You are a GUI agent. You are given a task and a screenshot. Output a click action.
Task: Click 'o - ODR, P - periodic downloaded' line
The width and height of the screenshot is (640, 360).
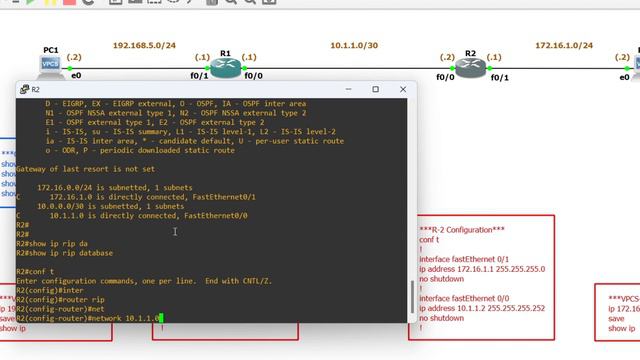click(x=140, y=150)
